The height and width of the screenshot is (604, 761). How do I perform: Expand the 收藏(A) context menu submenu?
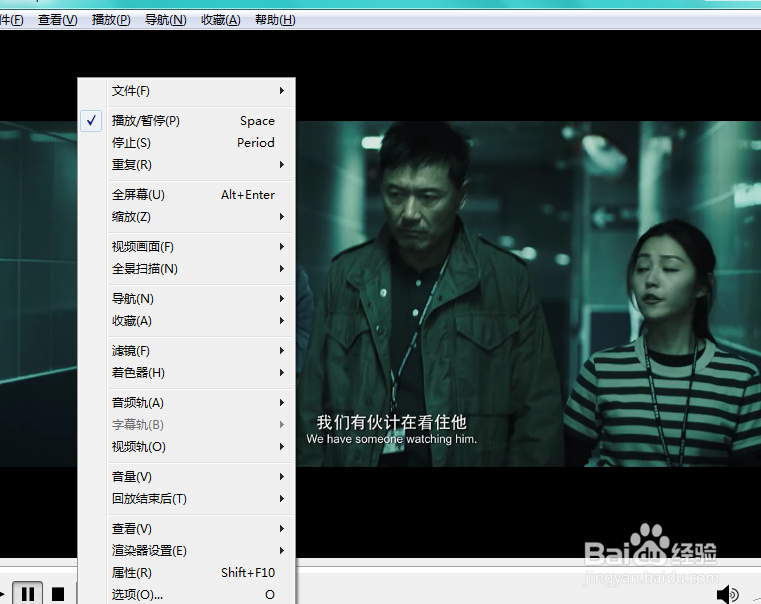(186, 321)
